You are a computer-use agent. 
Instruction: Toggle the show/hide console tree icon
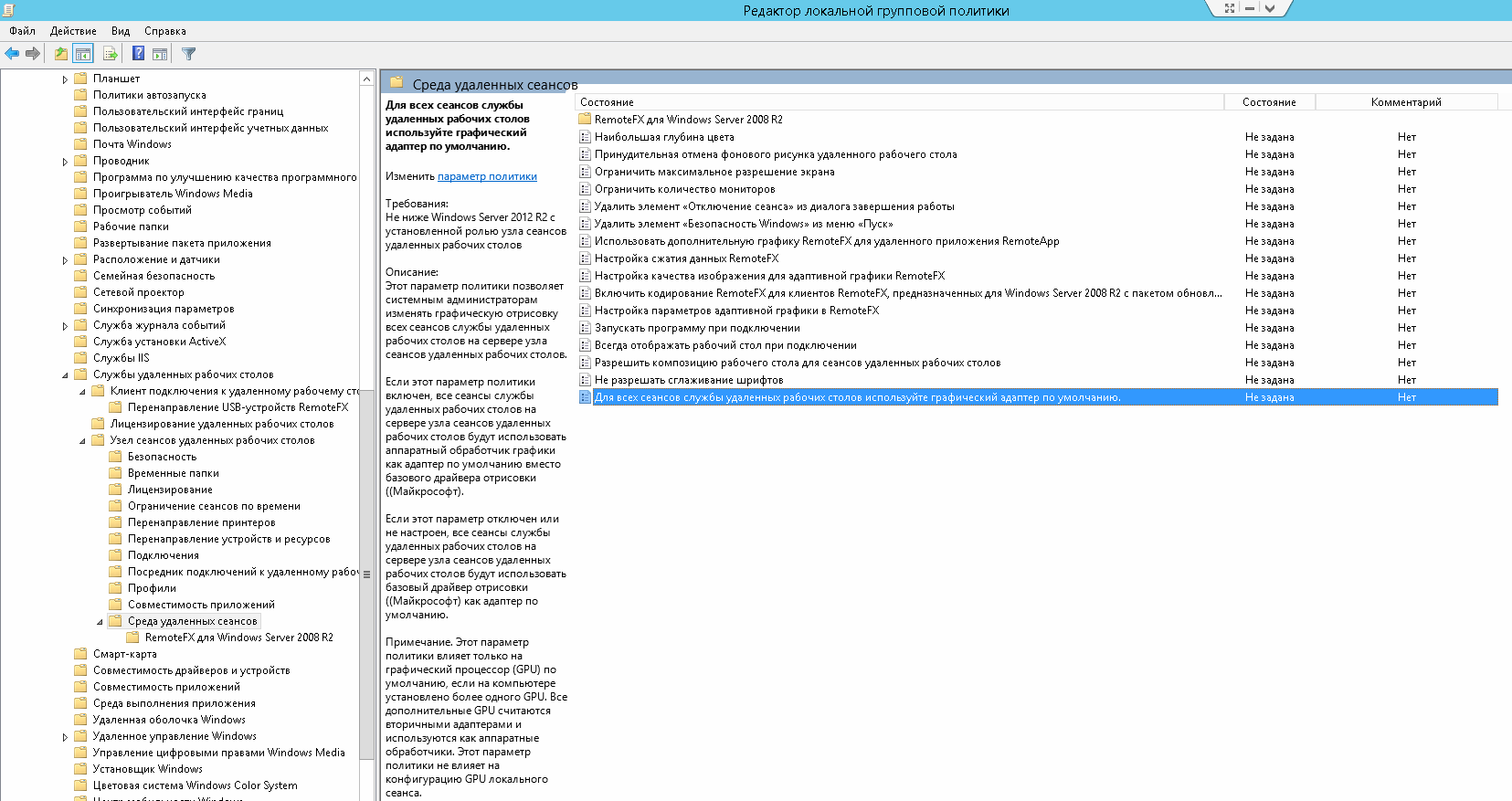(x=83, y=54)
